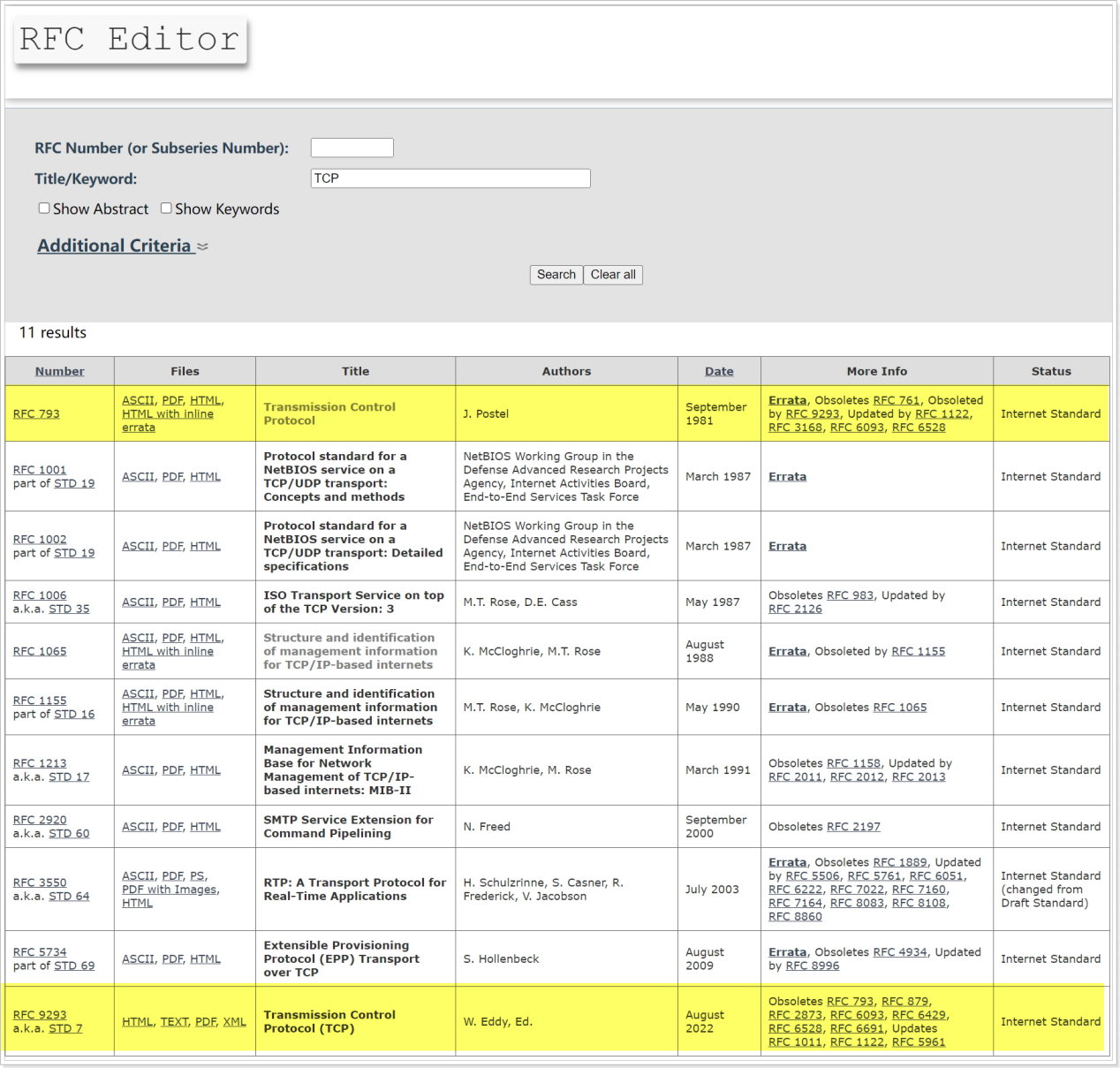The height and width of the screenshot is (1068, 1120).
Task: Open the RFC 3550 link
Action: pos(40,882)
